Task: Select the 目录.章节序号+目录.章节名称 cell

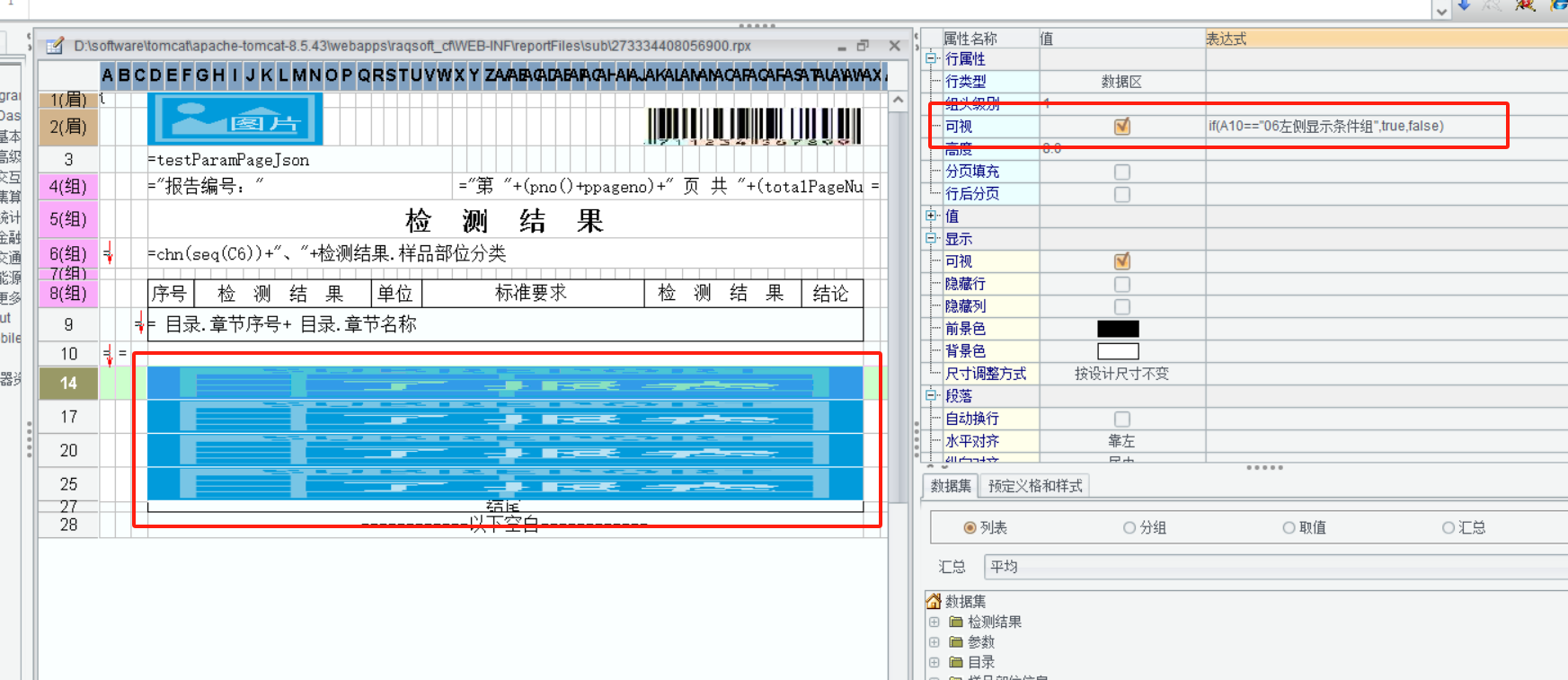Action: pos(505,324)
